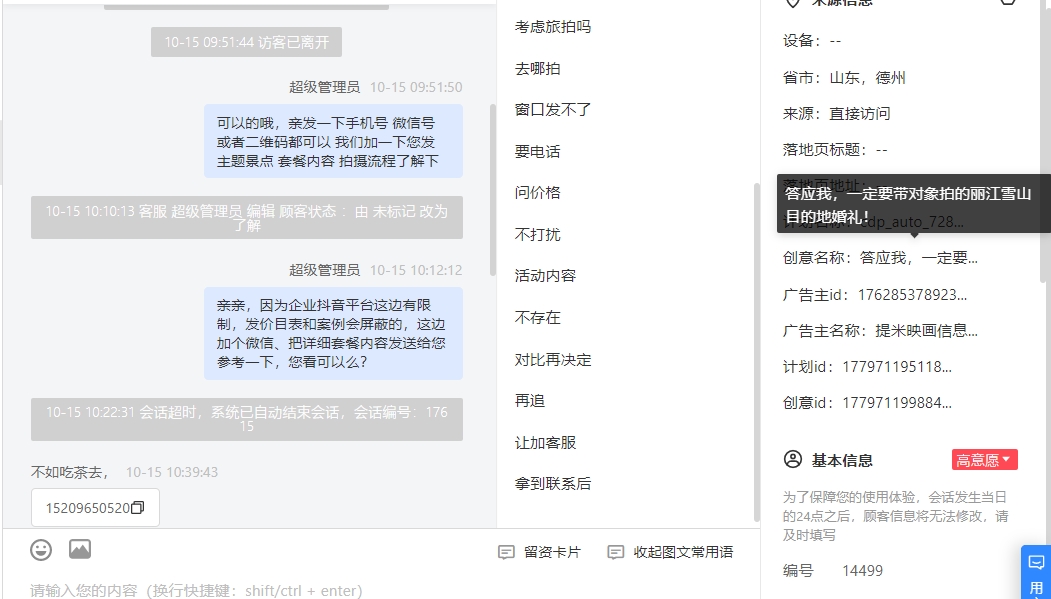Viewport: 1051px width, 599px height.
Task: Select quick phrase 拿到联系后
Action: point(553,484)
